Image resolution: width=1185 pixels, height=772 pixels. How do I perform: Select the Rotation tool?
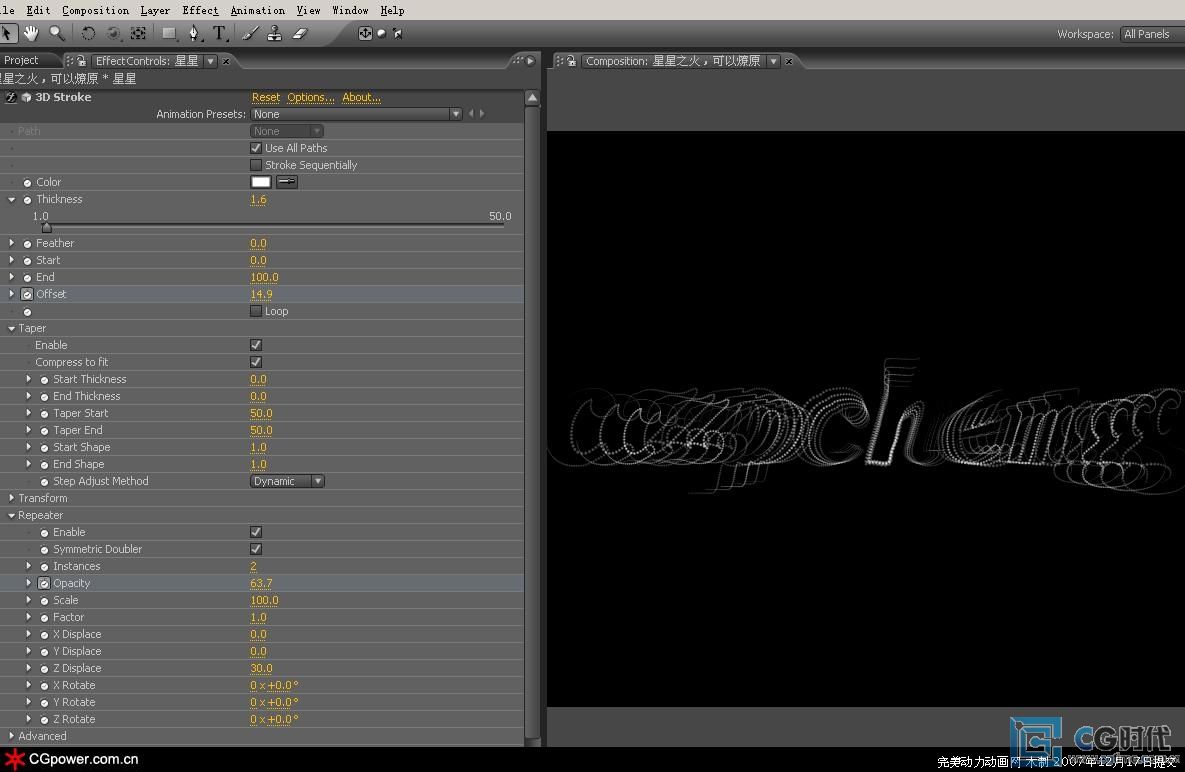point(88,33)
